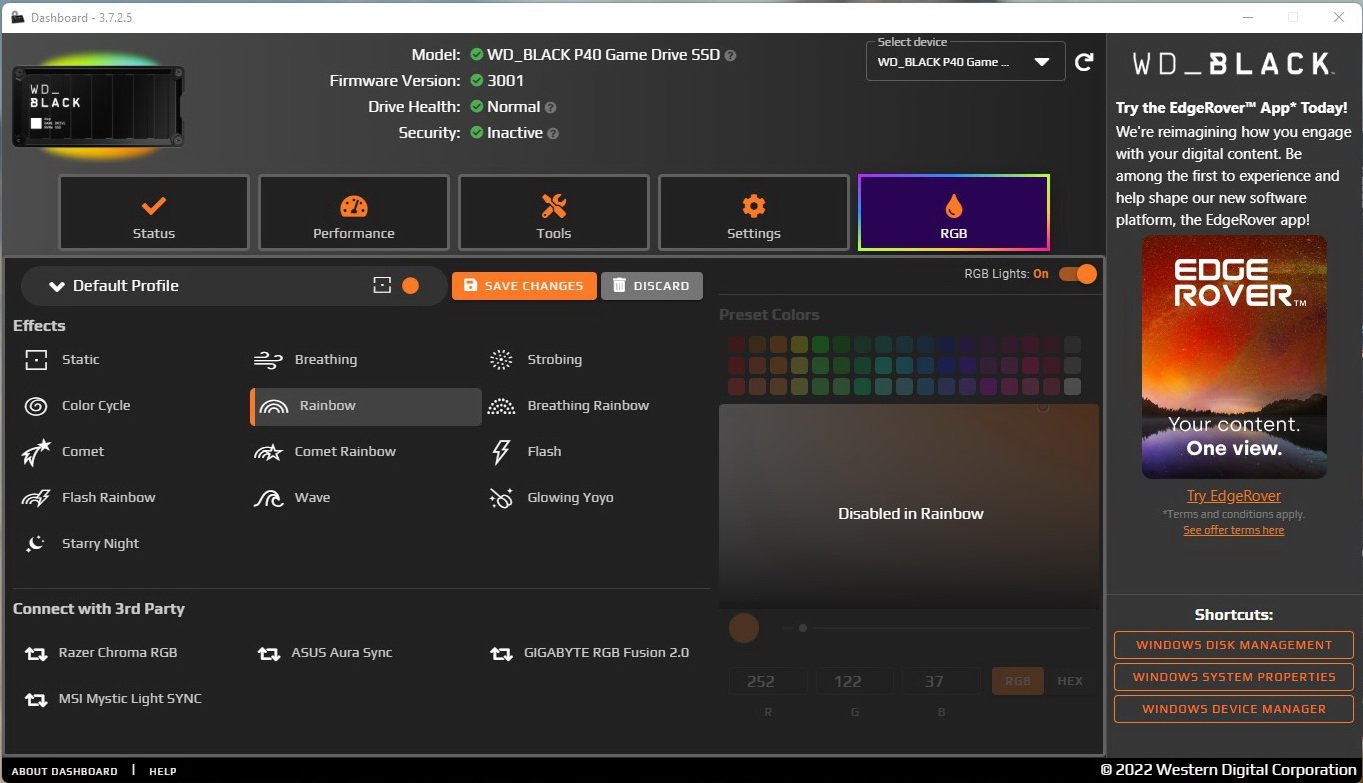
Task: Choose the Starry Night moon icon
Action: coord(36,544)
